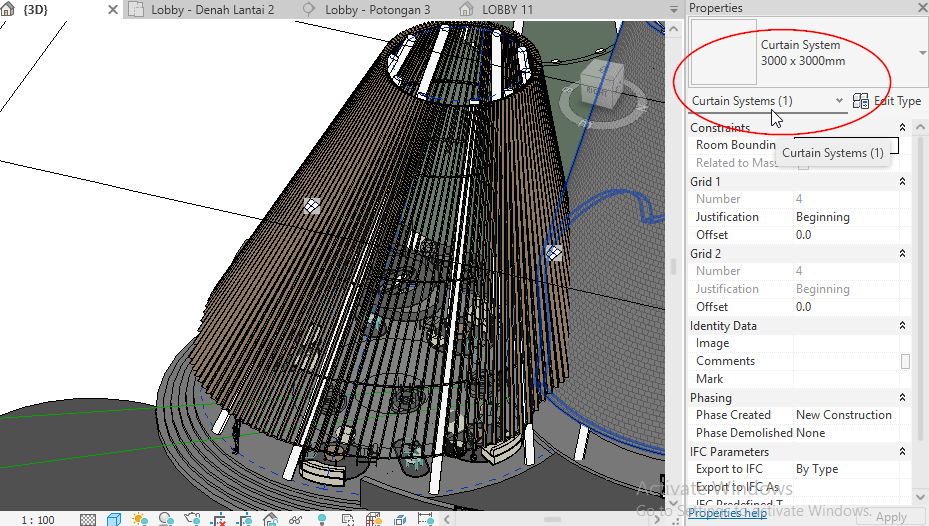Click the sheet icon on Denah Lantai 2 tab

click(x=136, y=9)
